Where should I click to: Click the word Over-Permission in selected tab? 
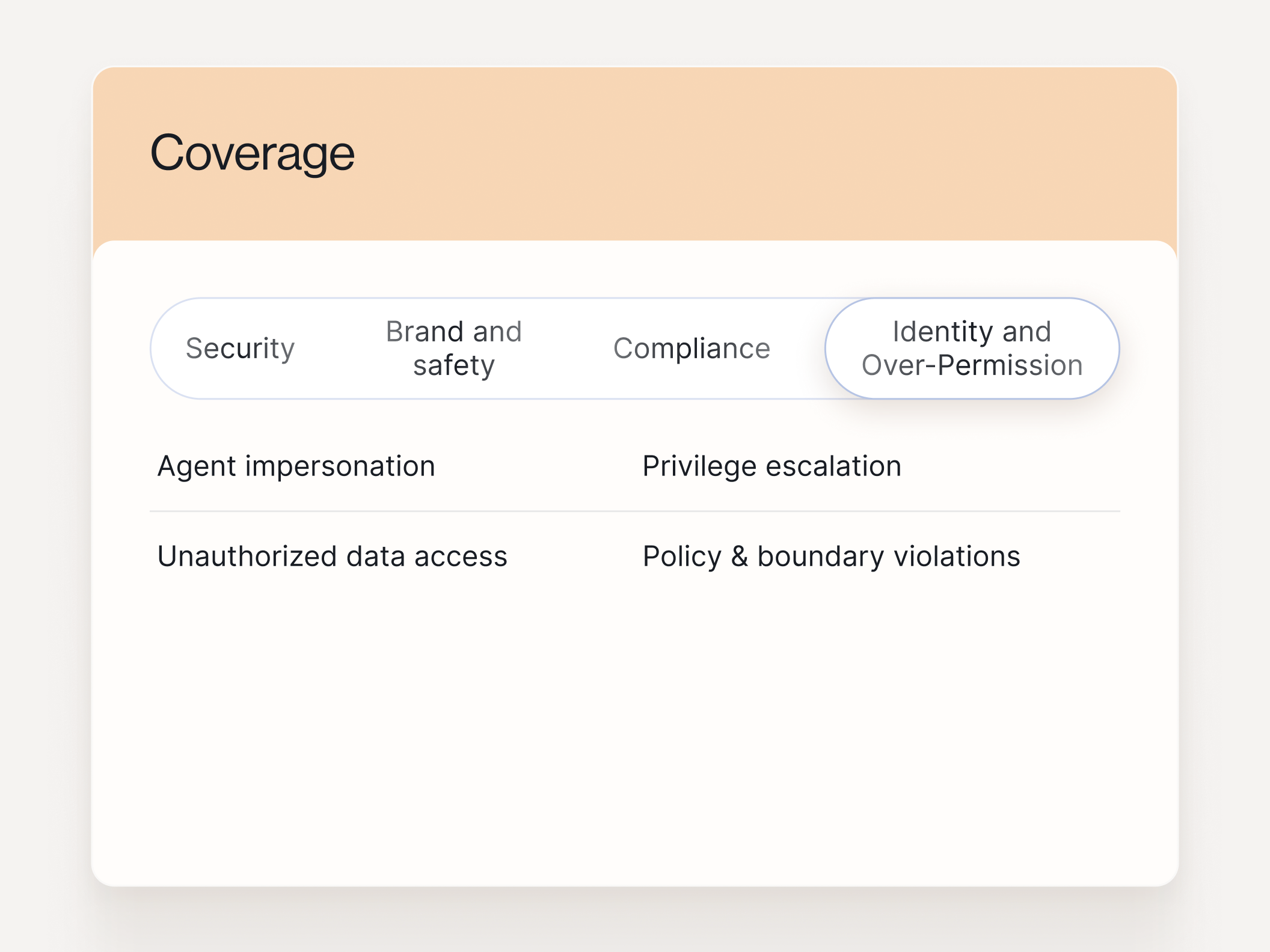pyautogui.click(x=972, y=365)
